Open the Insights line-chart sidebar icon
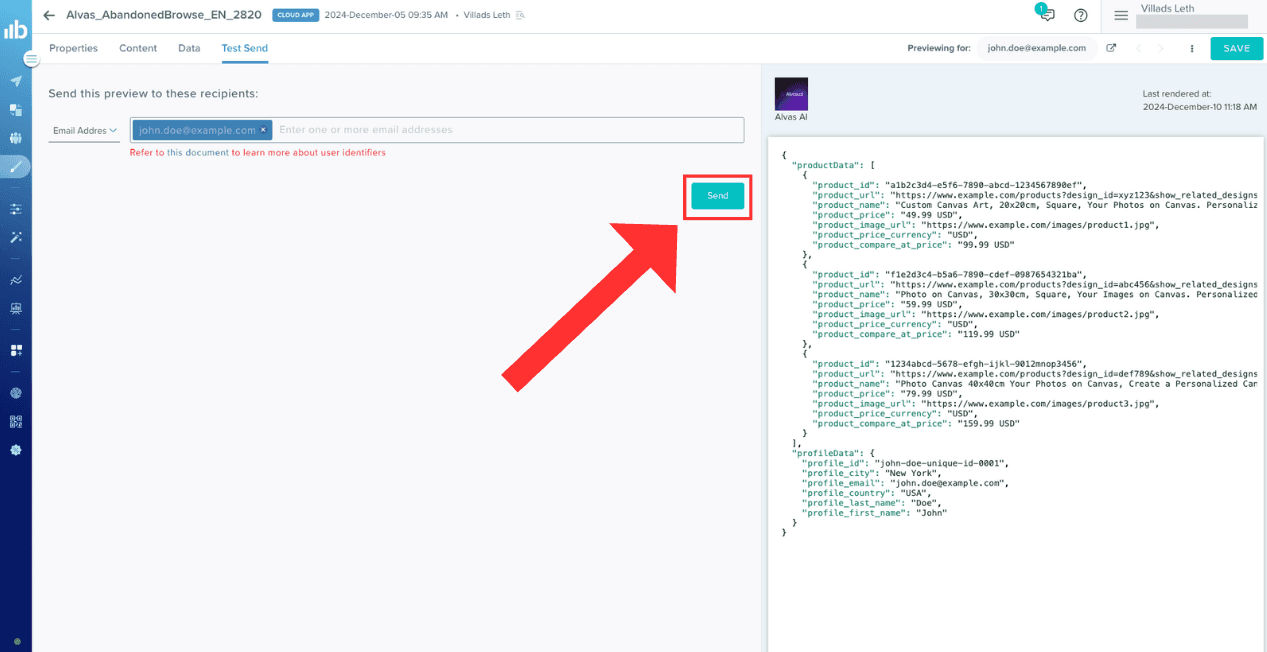 coord(15,280)
